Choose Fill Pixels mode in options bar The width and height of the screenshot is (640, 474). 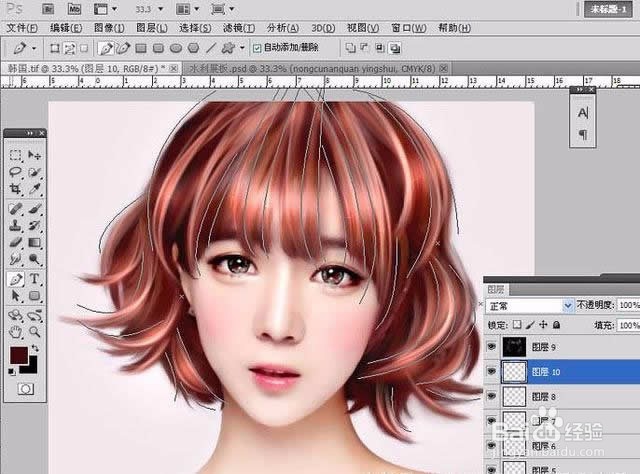tap(84, 49)
